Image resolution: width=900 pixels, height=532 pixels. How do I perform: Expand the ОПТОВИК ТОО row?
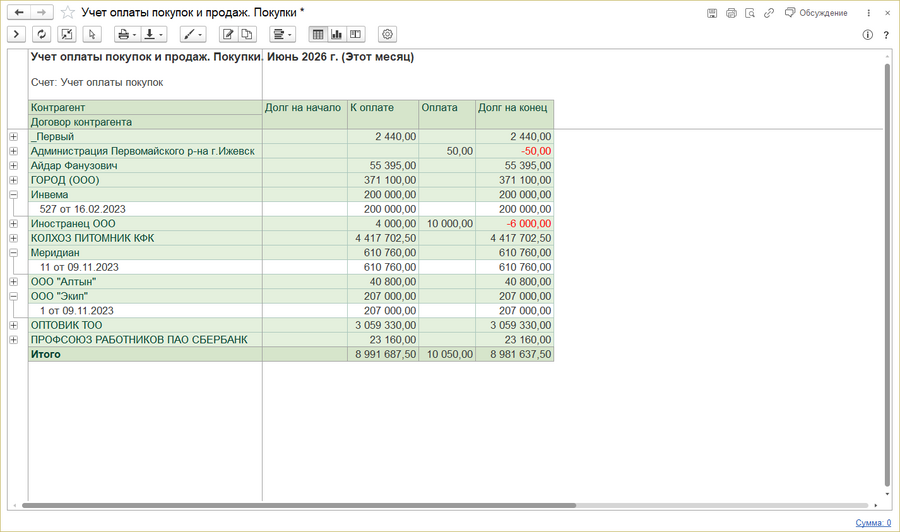point(14,325)
